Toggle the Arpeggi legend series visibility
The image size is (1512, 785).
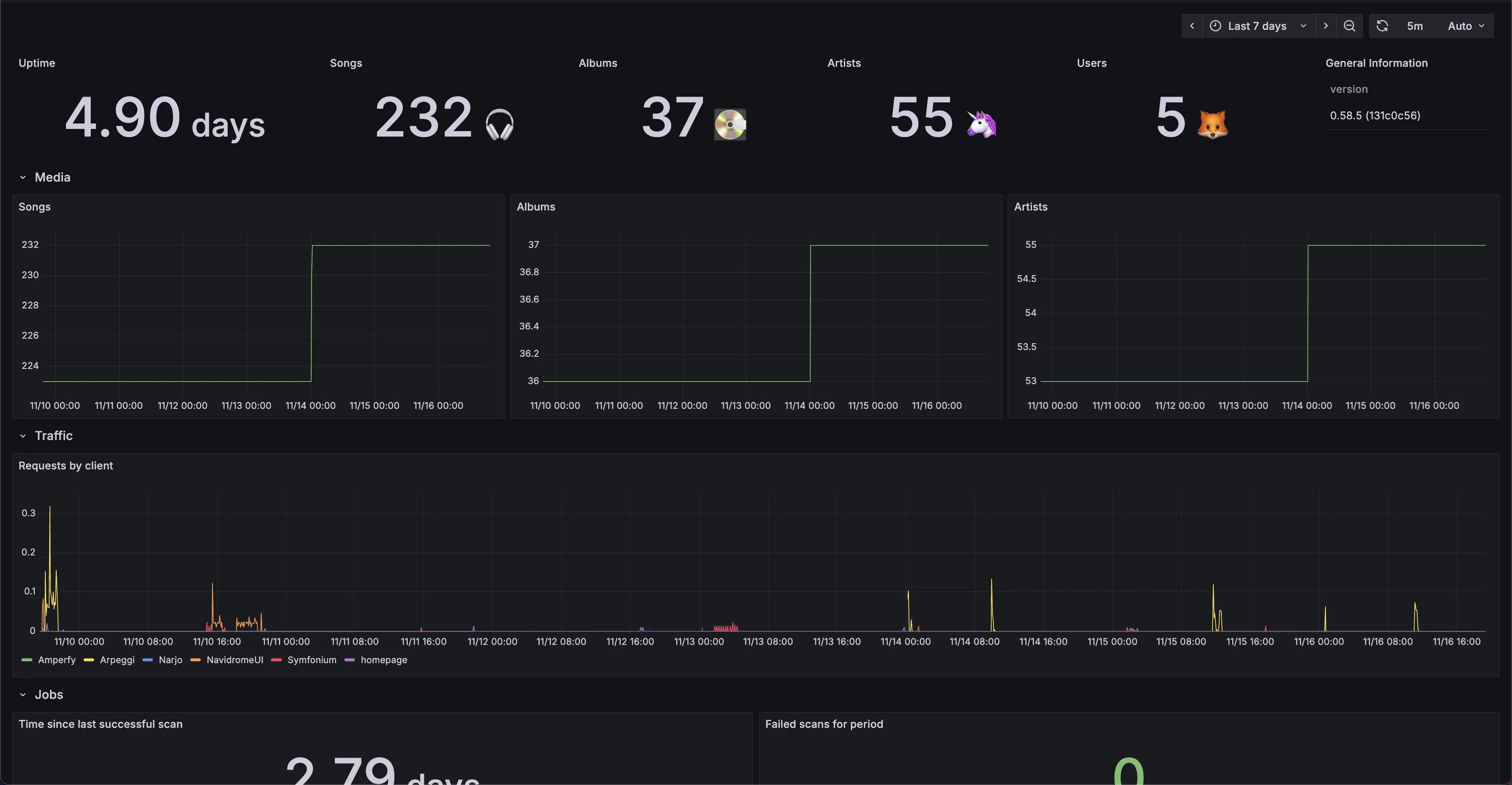pyautogui.click(x=117, y=660)
